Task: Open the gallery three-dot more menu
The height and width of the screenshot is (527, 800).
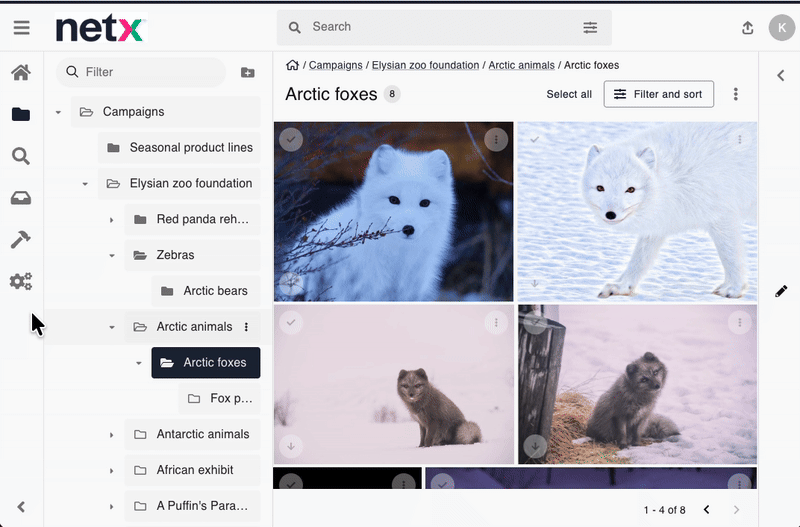Action: coord(736,94)
